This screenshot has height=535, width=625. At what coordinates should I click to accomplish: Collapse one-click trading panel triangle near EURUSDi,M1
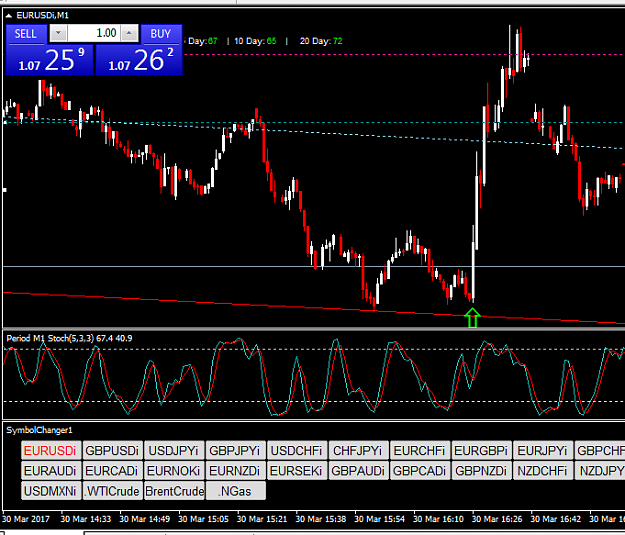(x=8, y=16)
